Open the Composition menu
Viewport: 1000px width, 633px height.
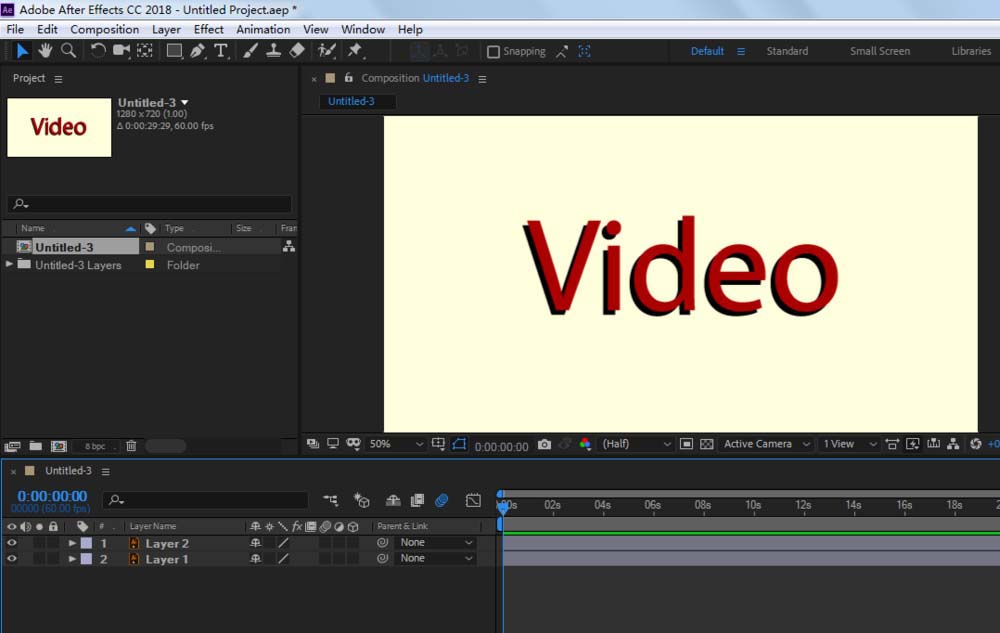click(104, 29)
